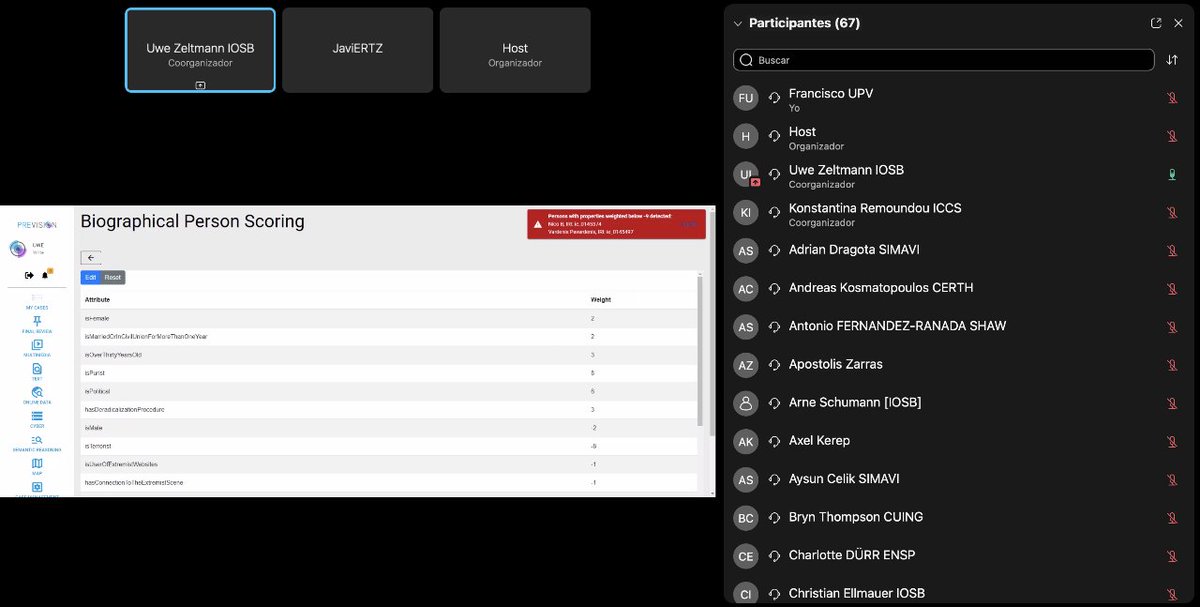Click Antonio FERNANDEZ-RANADA's muted microphone icon
This screenshot has width=1200, height=607.
tap(1172, 327)
